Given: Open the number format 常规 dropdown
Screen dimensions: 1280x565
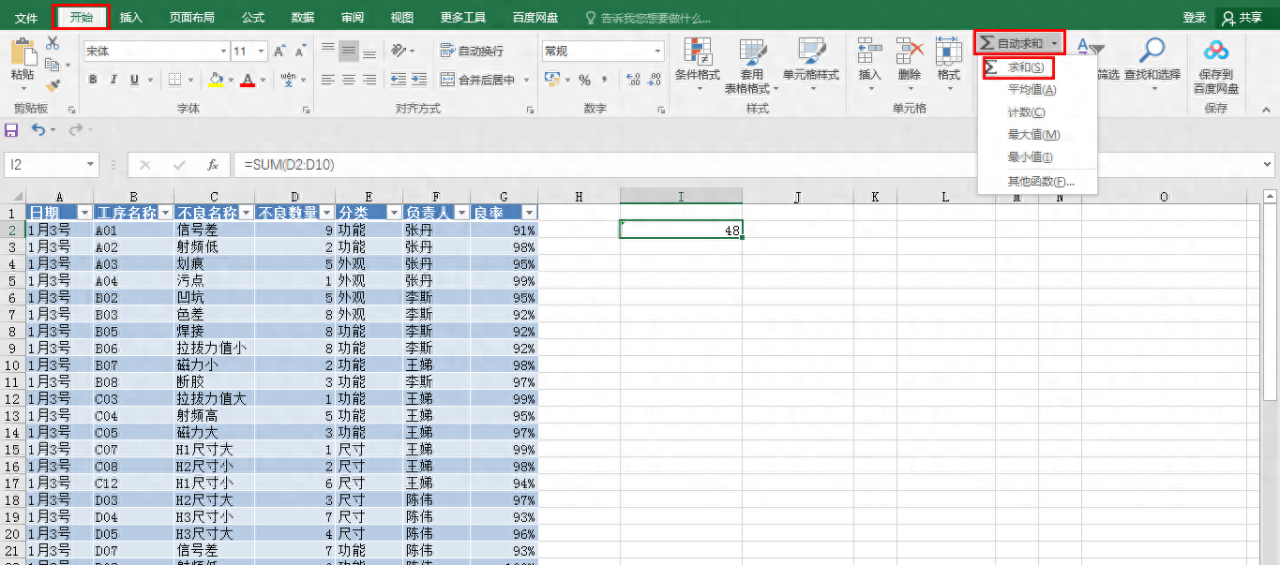Looking at the screenshot, I should click(x=658, y=51).
